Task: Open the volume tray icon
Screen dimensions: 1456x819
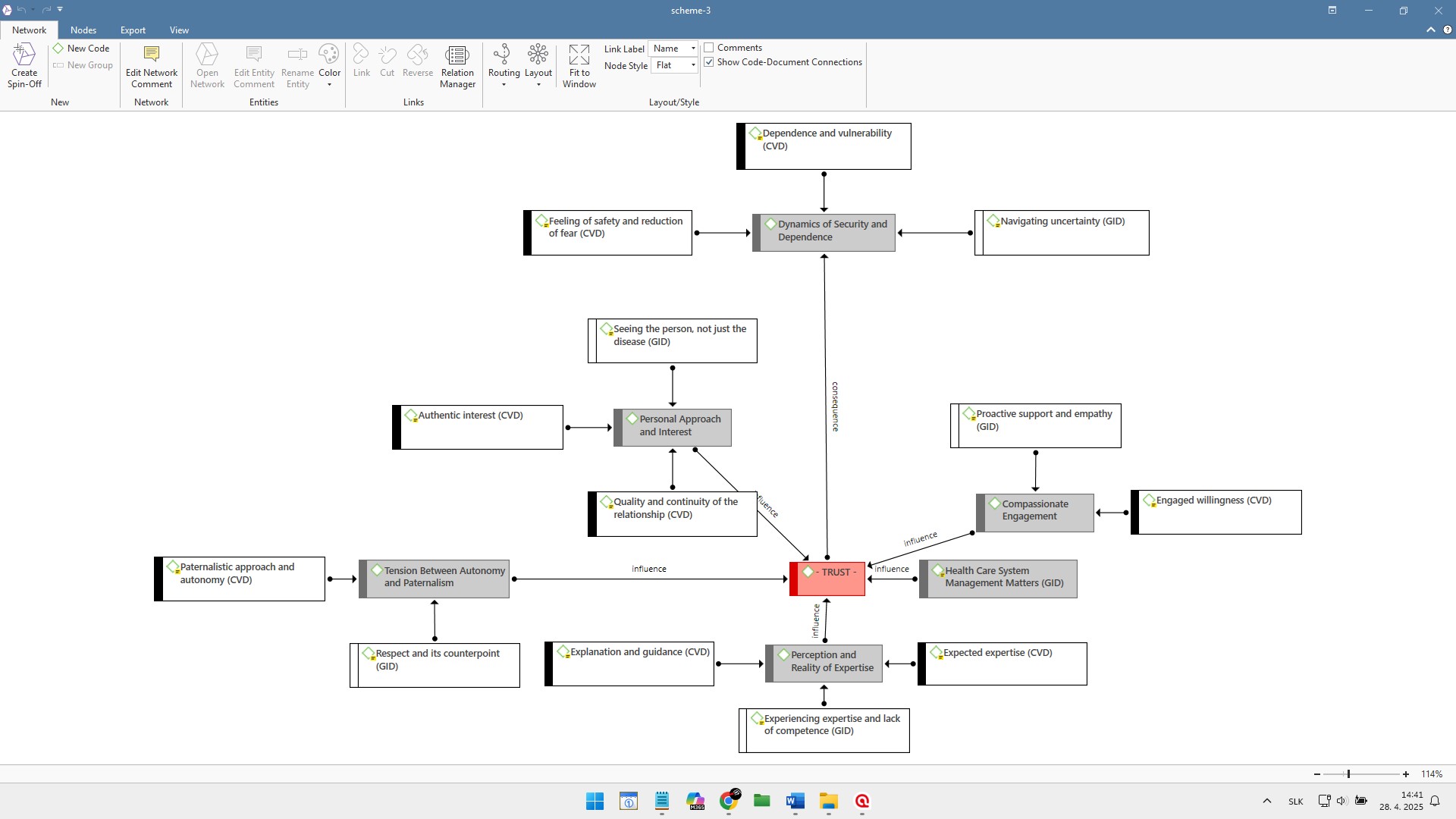Action: point(1341,801)
